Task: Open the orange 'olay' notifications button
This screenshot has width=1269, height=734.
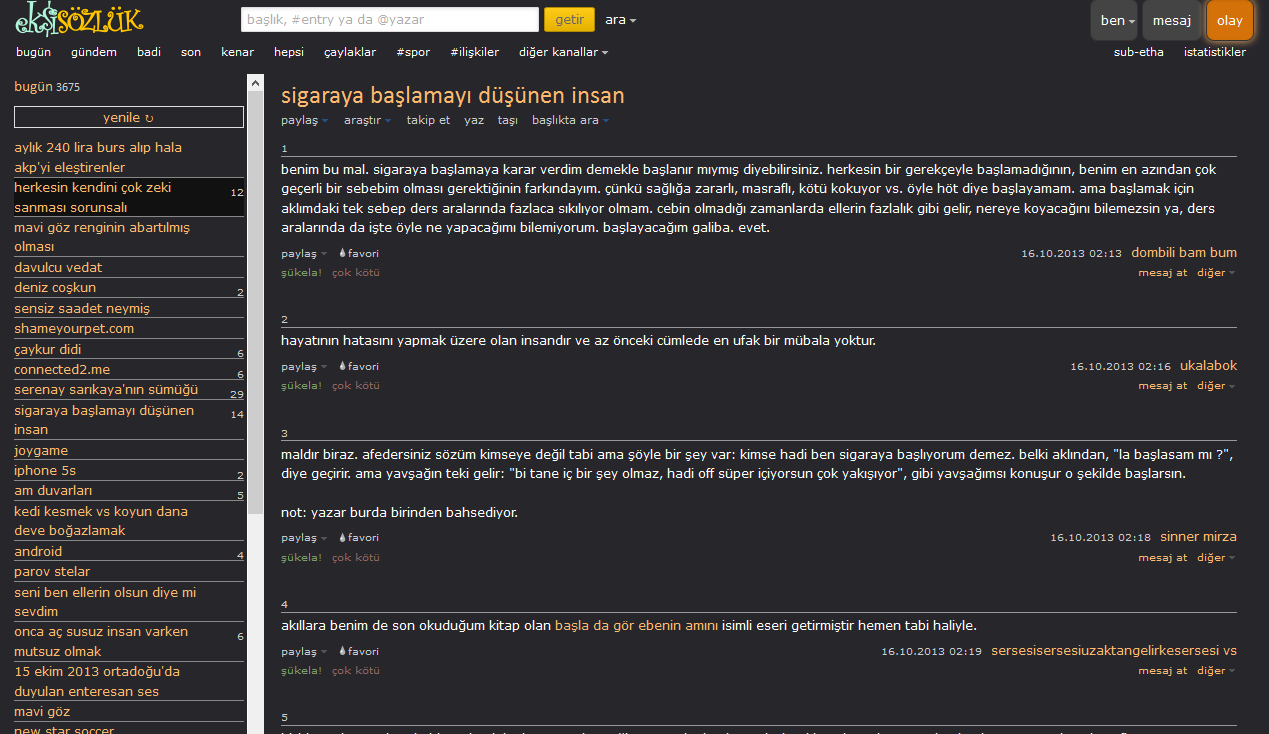Action: [1229, 20]
